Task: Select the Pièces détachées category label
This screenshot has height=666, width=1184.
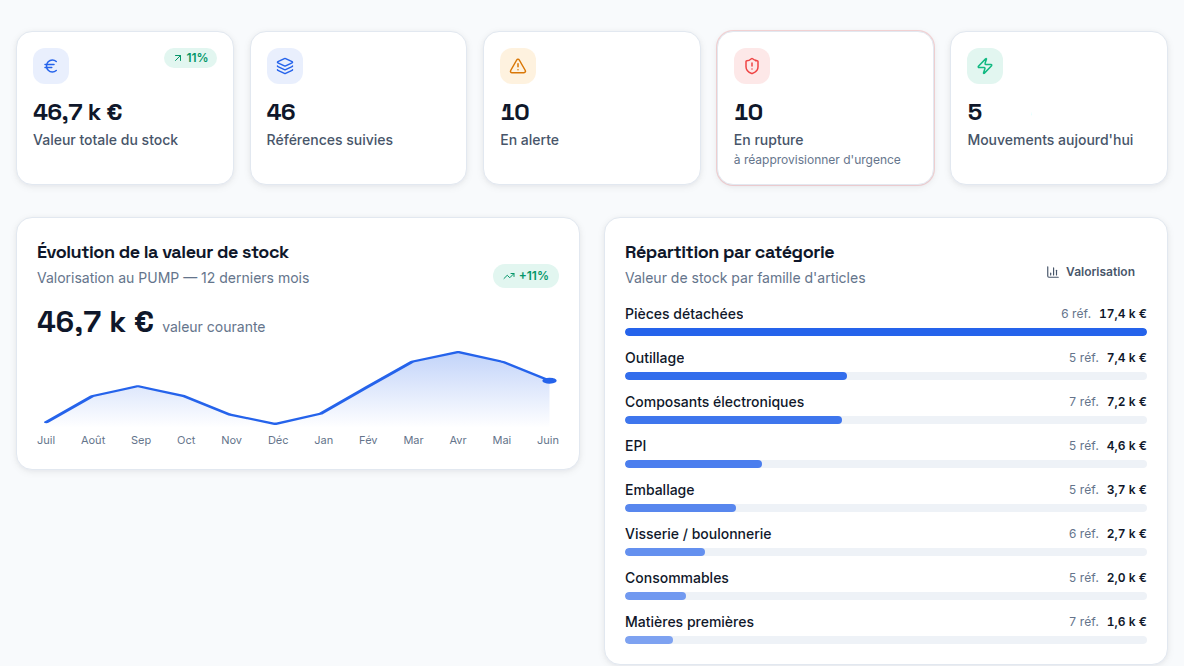Action: pos(684,314)
